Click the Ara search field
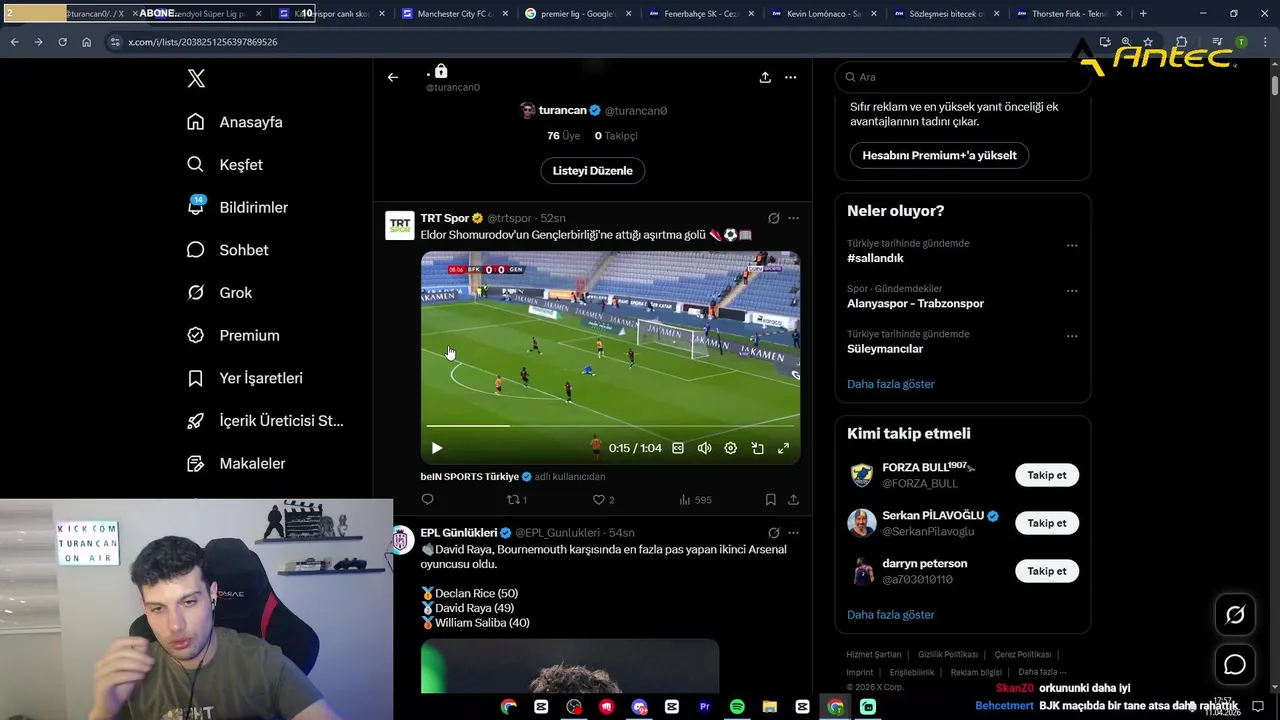1280x720 pixels. tap(962, 77)
